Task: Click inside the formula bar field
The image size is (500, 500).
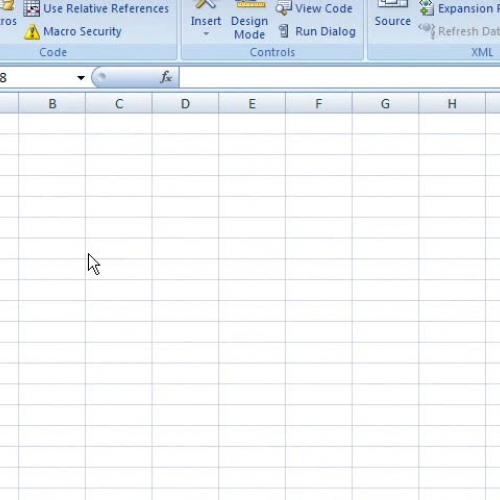Action: click(339, 77)
